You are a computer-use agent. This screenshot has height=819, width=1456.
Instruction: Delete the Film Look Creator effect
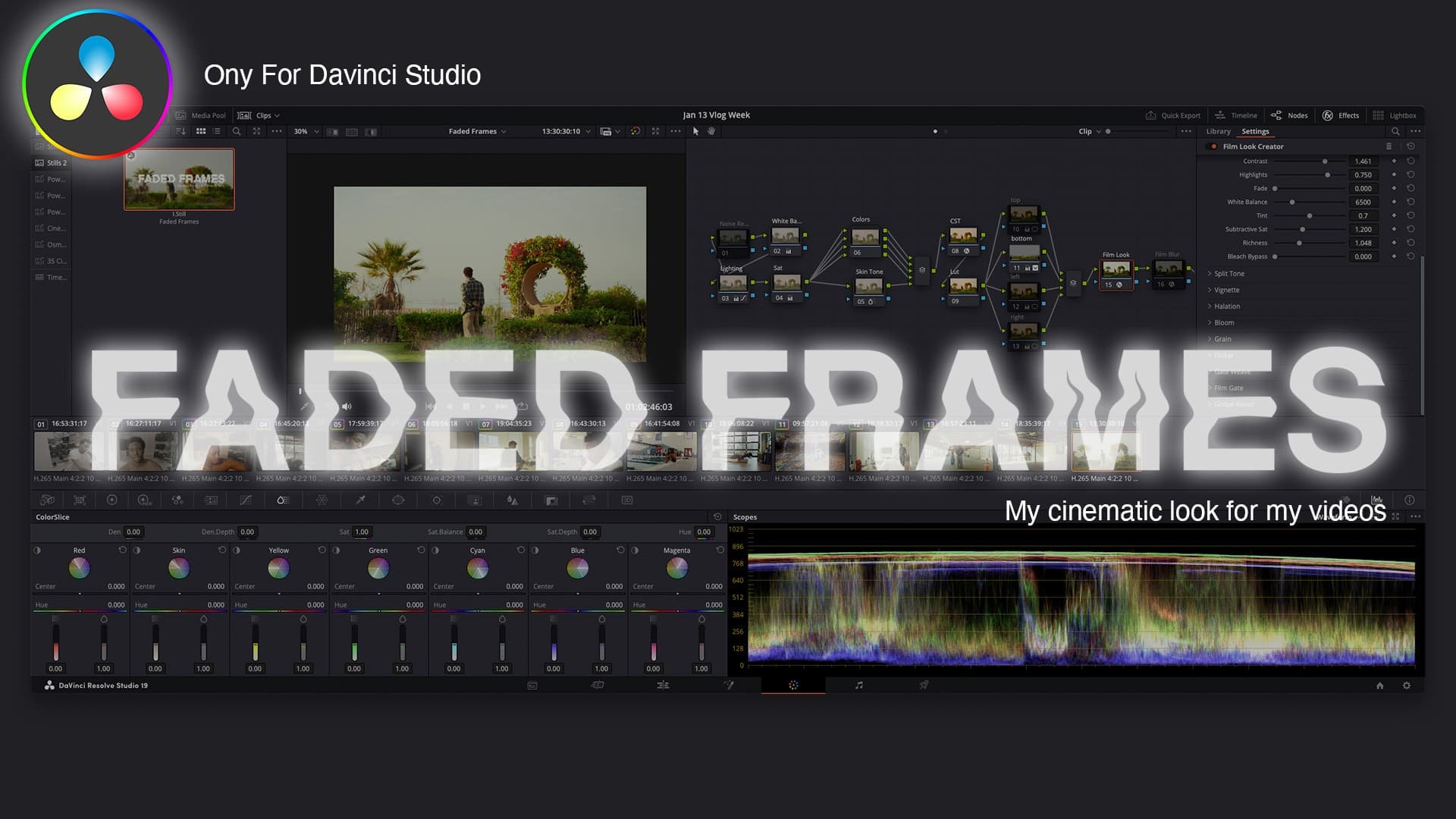(x=1389, y=146)
